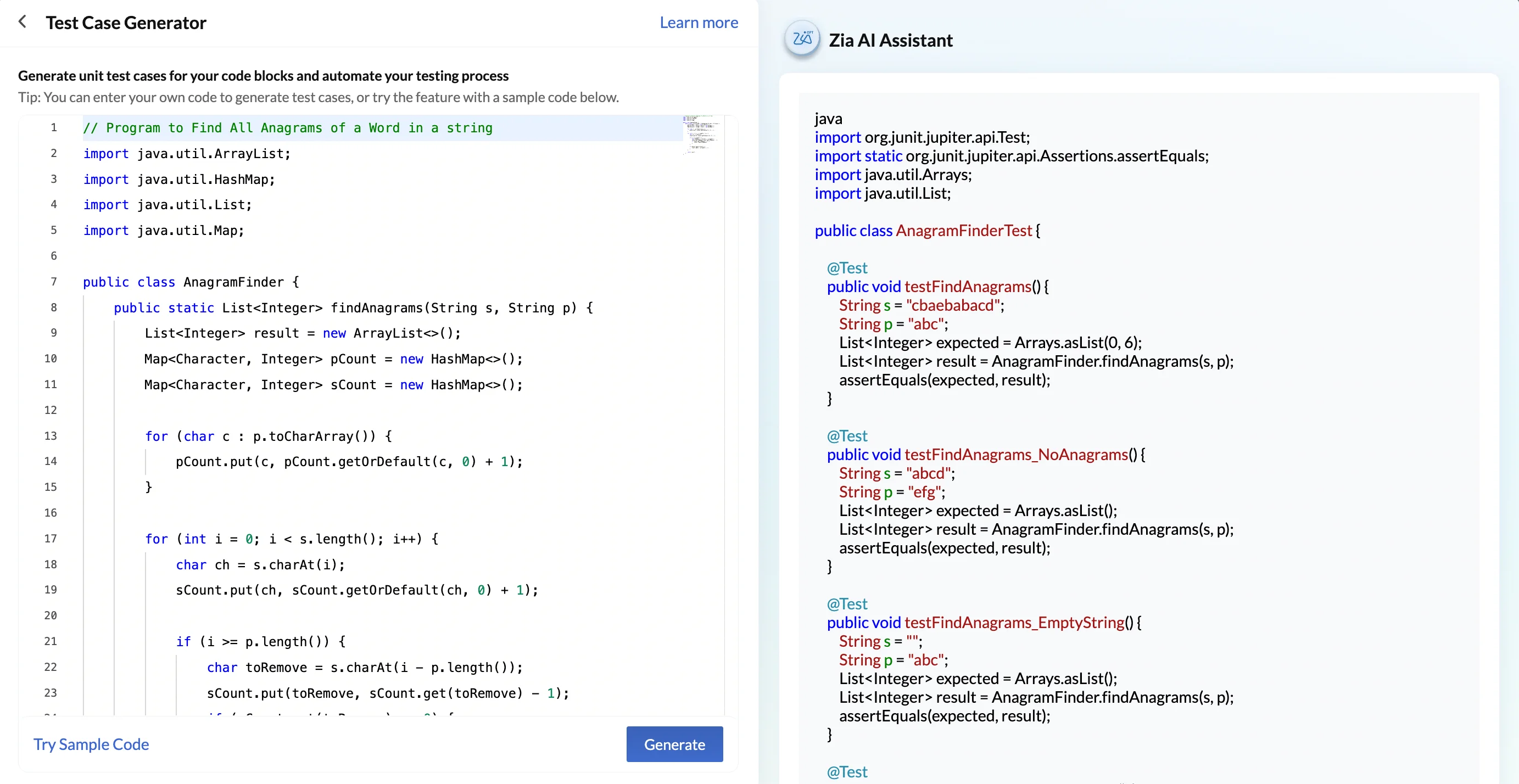Image resolution: width=1519 pixels, height=784 pixels.
Task: Click the 'java' language label in output
Action: tap(828, 119)
